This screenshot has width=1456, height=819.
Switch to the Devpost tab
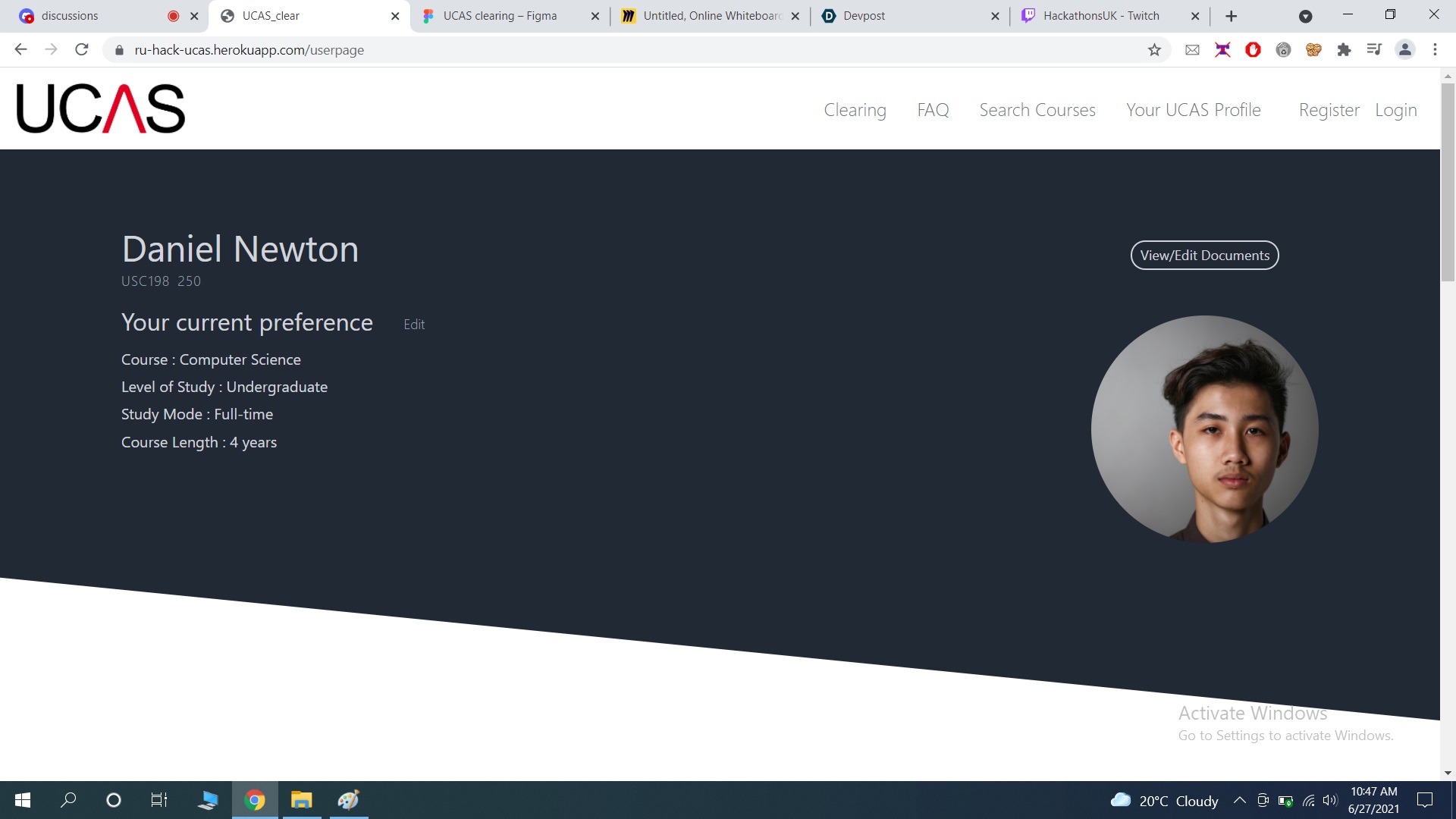pos(864,16)
